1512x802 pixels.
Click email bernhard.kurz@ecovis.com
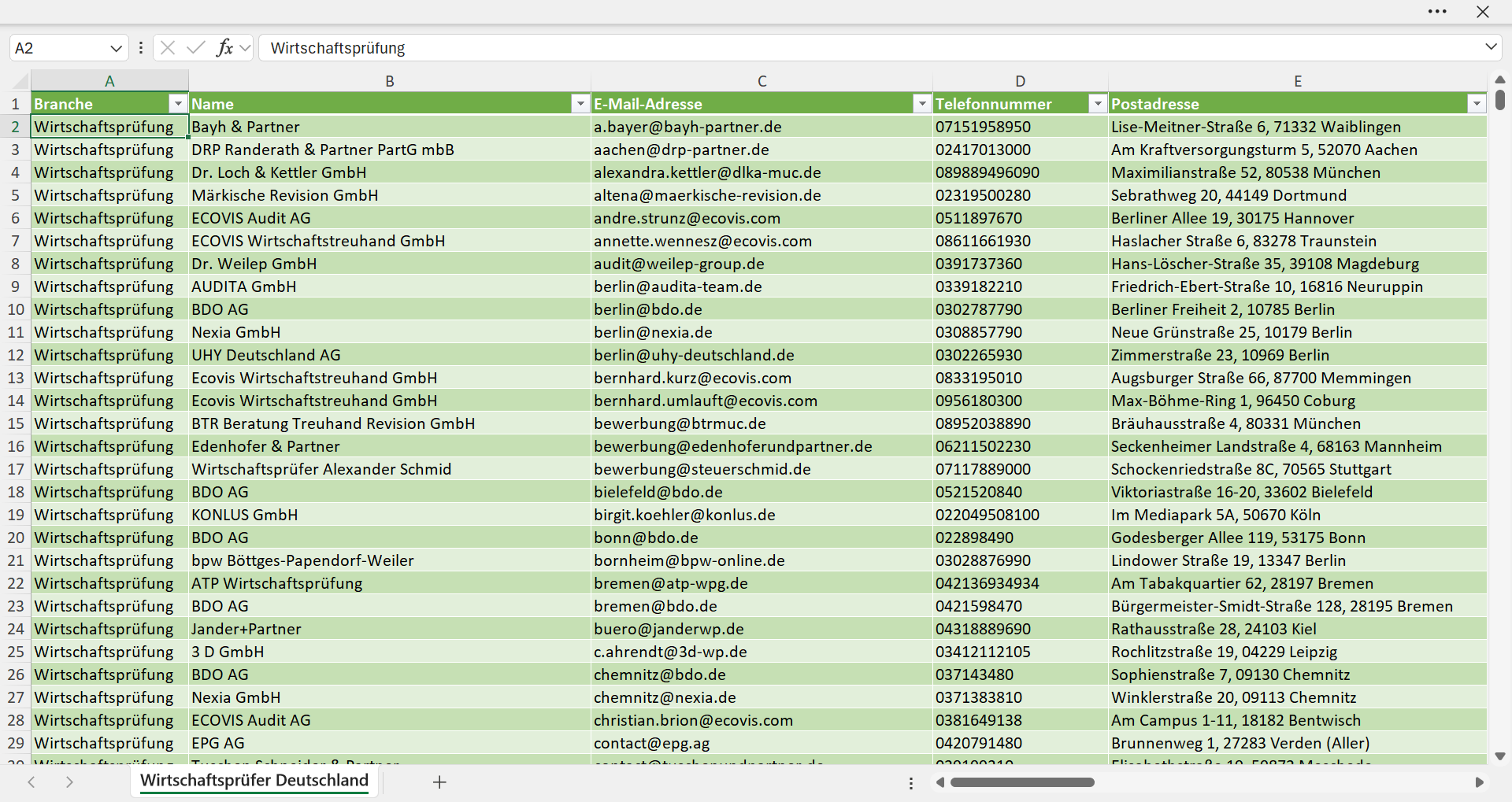[762, 378]
